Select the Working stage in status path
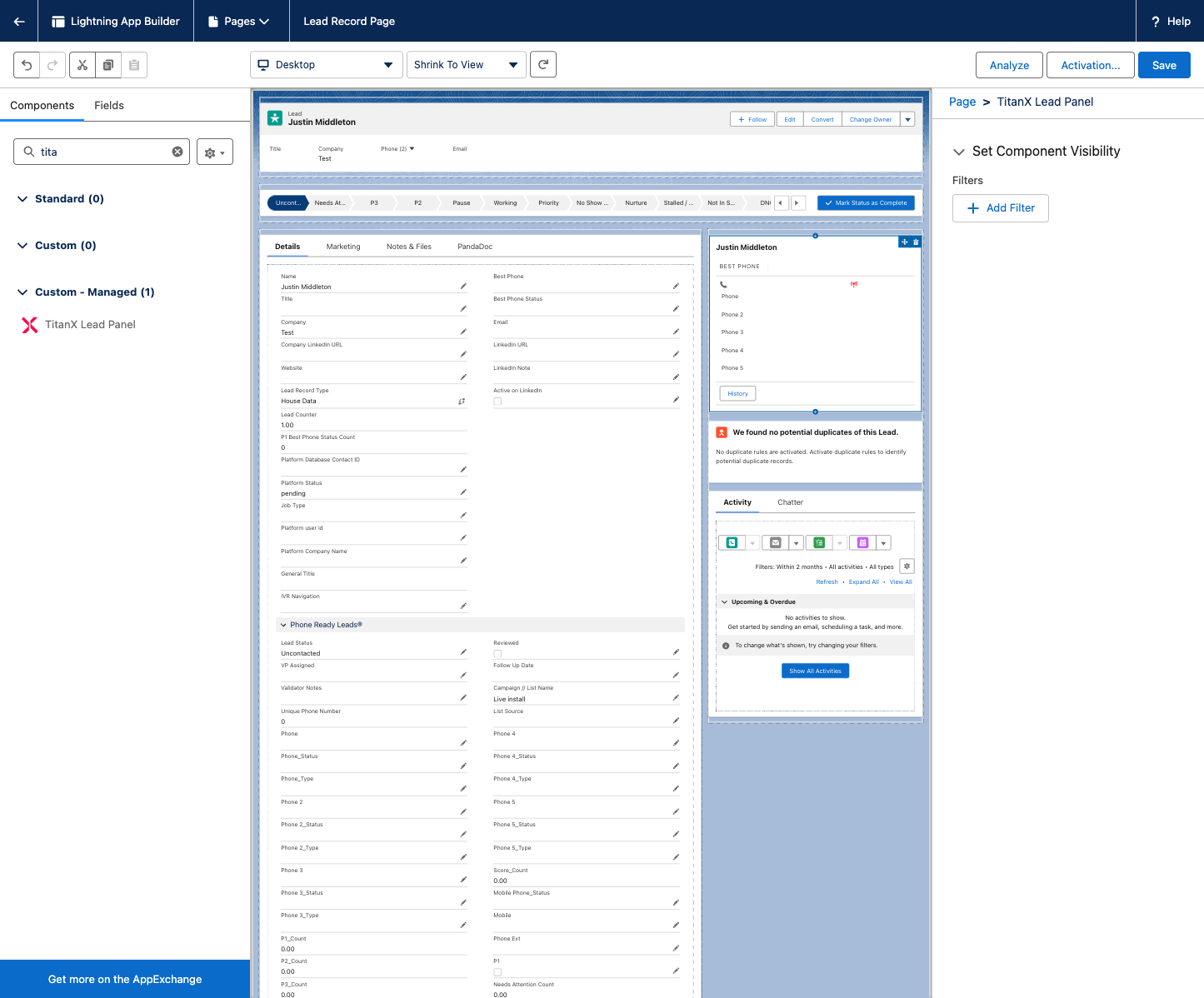 (x=505, y=202)
